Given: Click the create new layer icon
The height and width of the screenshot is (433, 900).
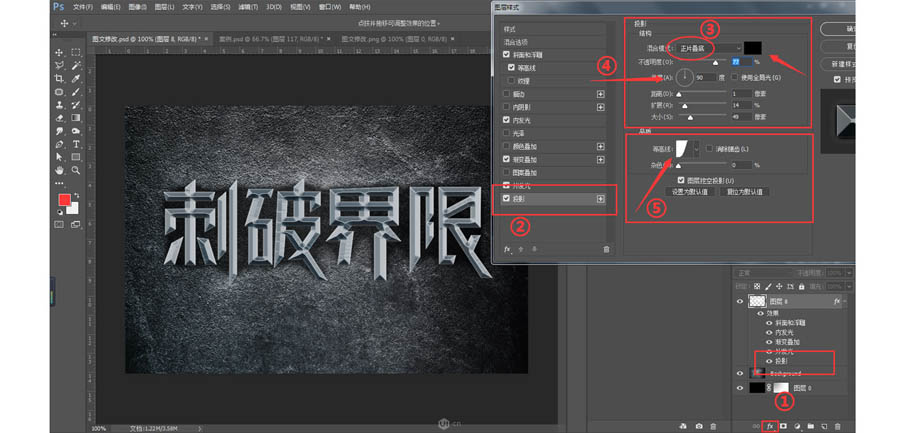Looking at the screenshot, I should point(824,426).
